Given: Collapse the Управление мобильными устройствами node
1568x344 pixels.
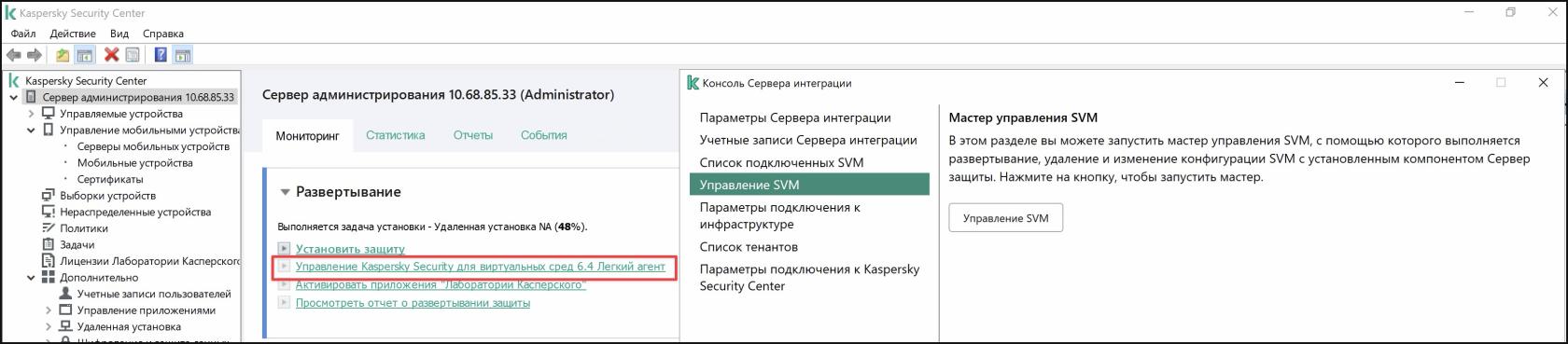Looking at the screenshot, I should [x=31, y=130].
